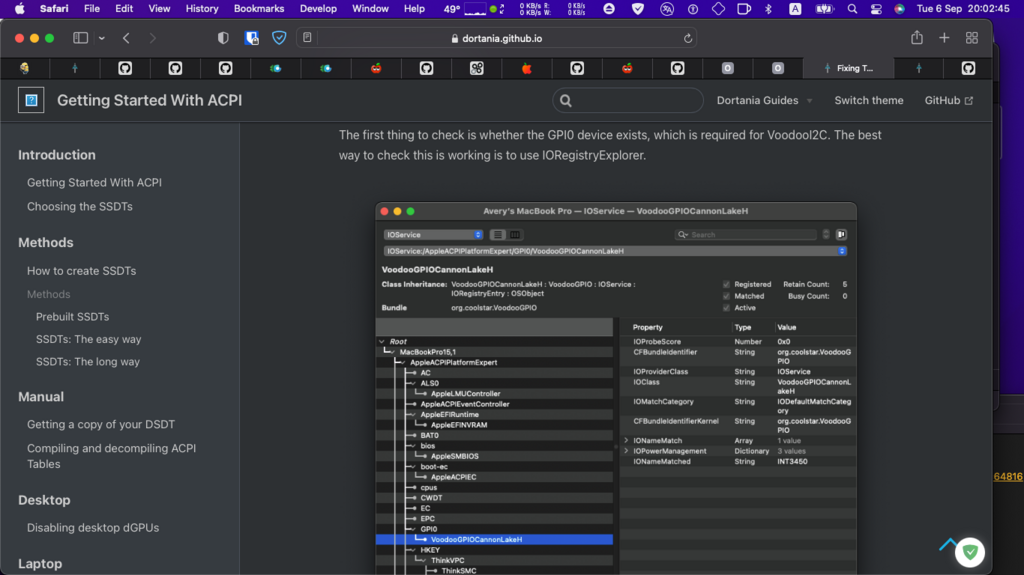
Task: Open the Develop menu in menu bar
Action: [318, 8]
